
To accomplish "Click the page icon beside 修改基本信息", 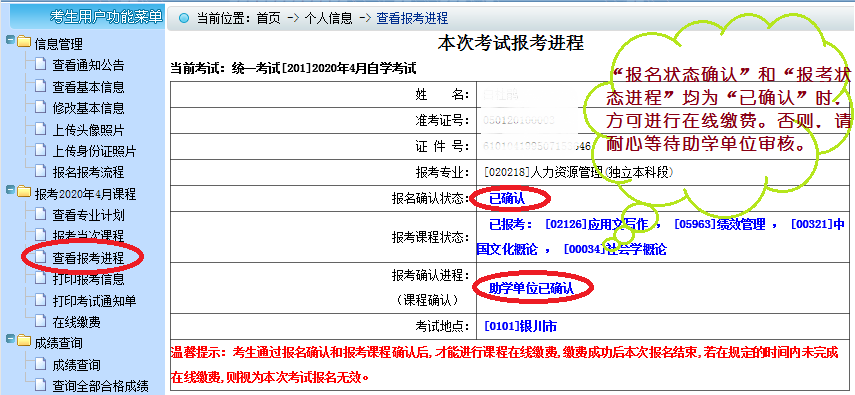I will point(40,107).
